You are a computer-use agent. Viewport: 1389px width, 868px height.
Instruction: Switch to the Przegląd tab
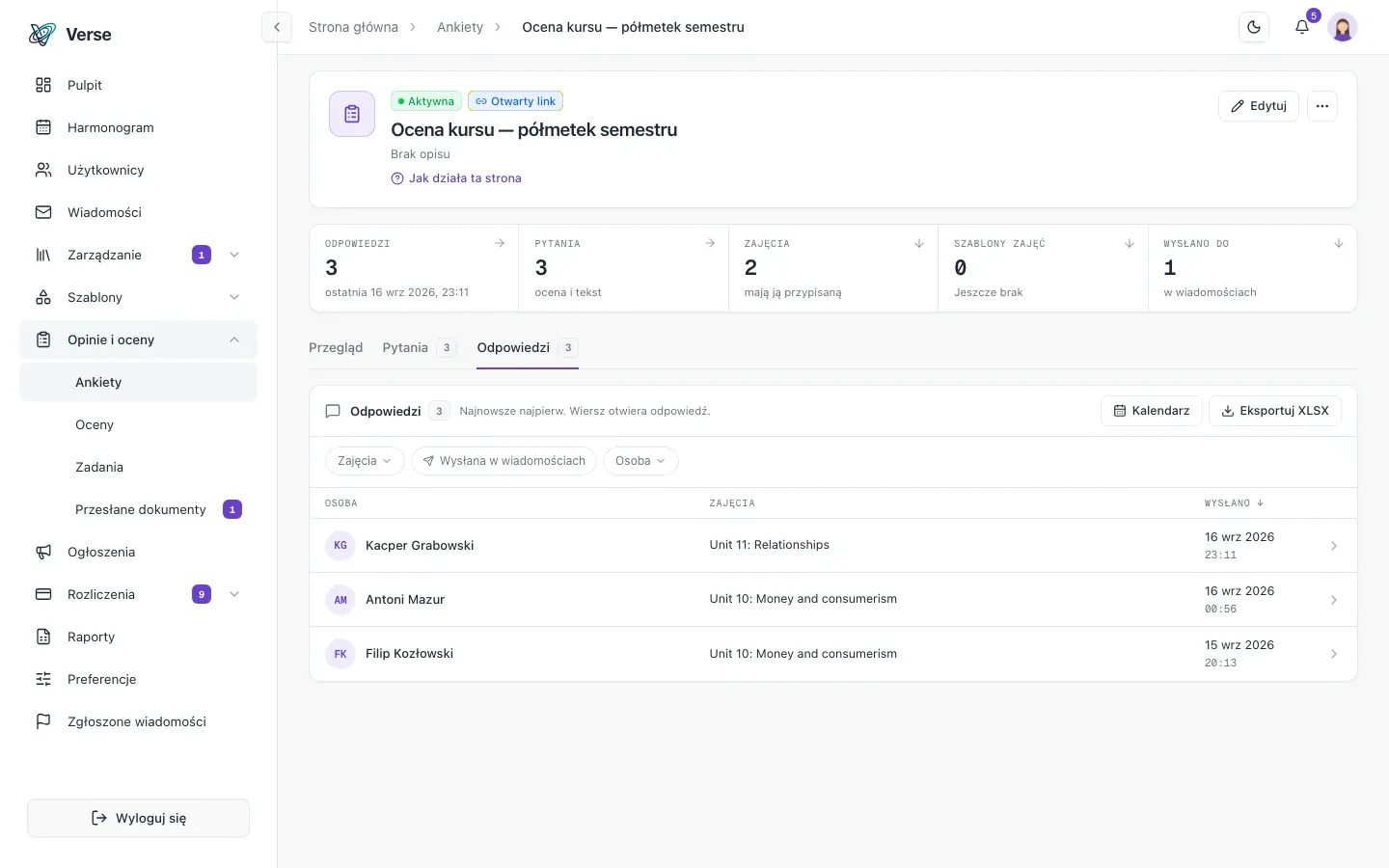tap(336, 347)
